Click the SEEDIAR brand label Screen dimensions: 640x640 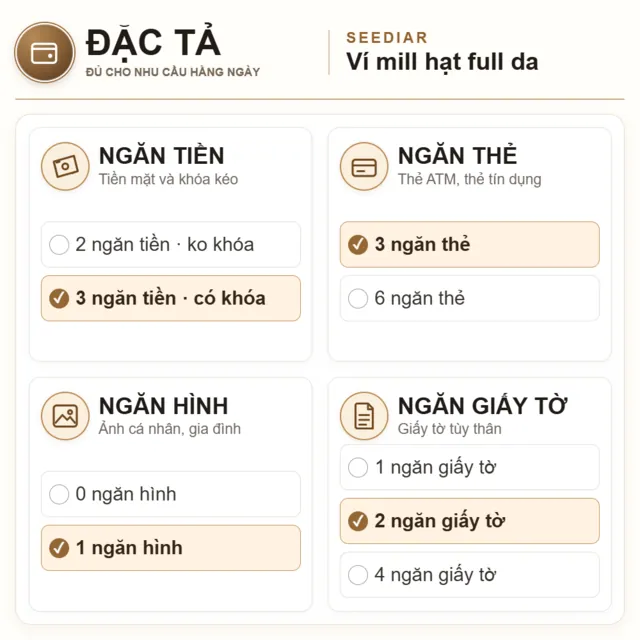387,38
